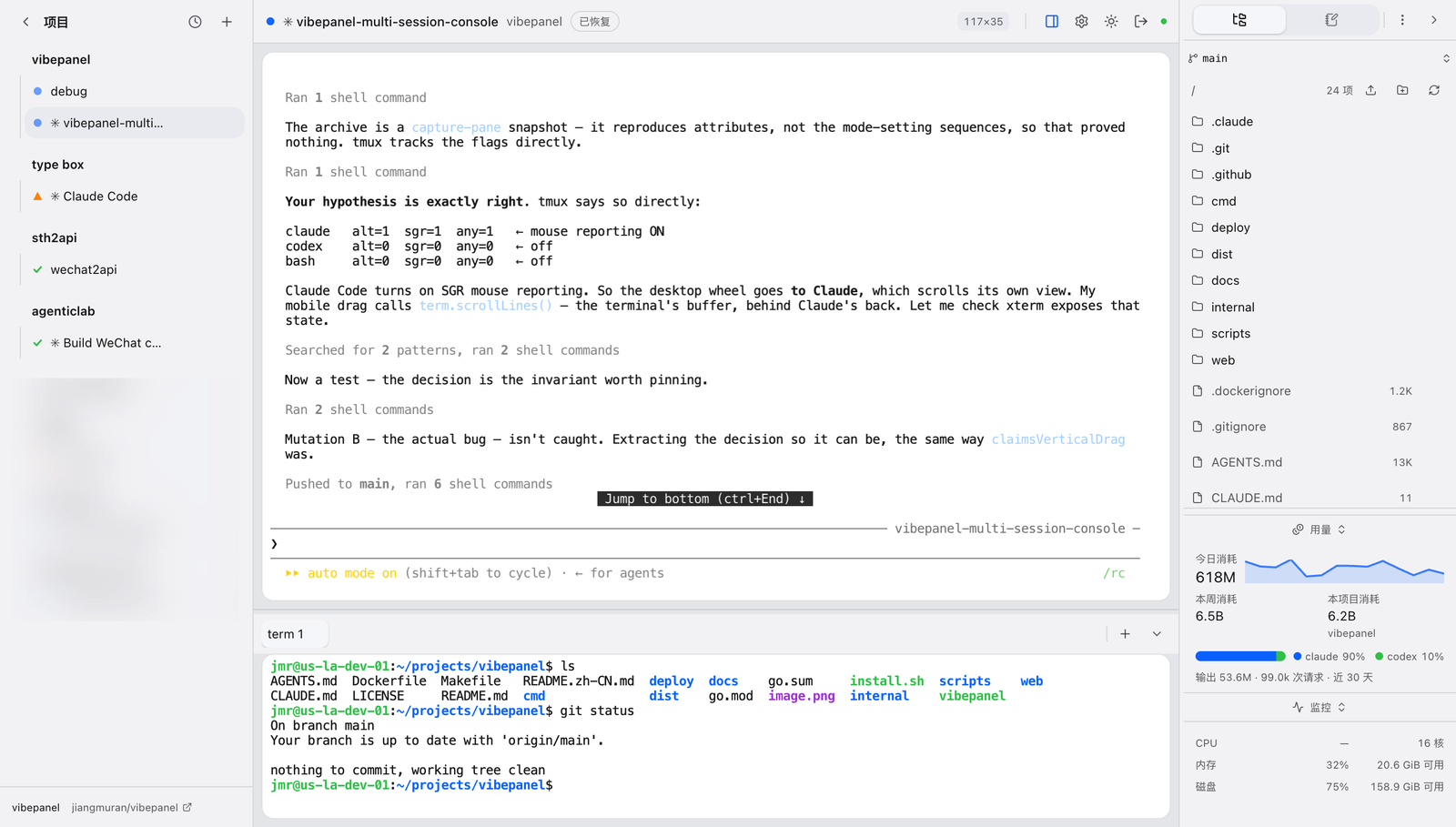Collapse right panel with chevron arrow
The width and height of the screenshot is (1456, 827).
(1434, 20)
